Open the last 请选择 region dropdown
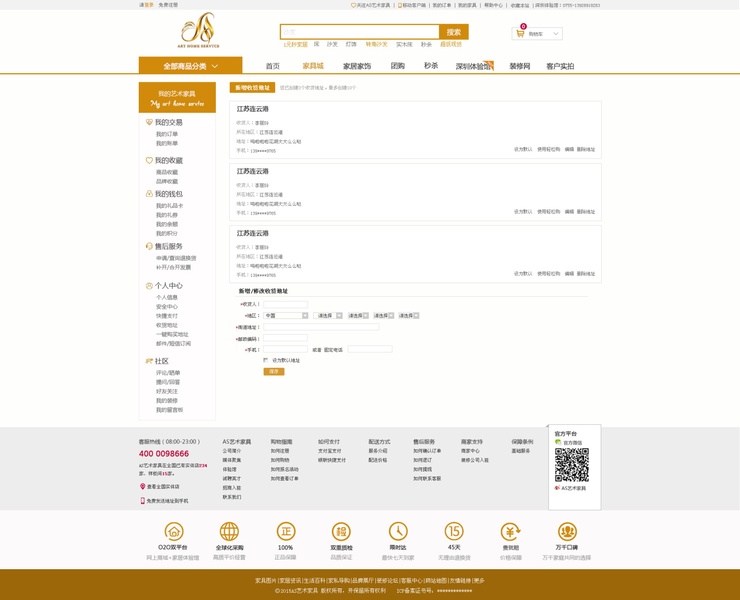Screen dimensions: 740x600 pos(409,315)
